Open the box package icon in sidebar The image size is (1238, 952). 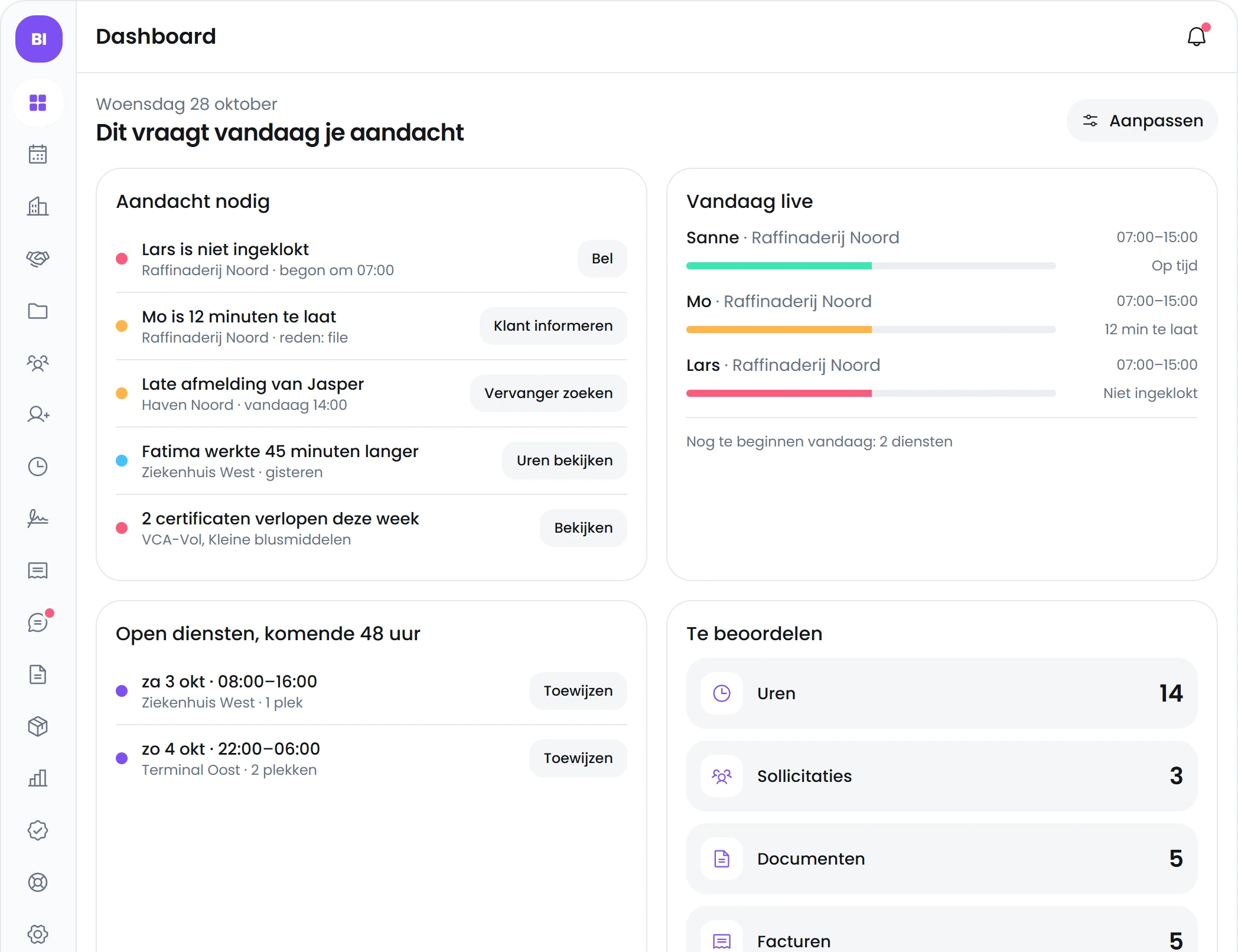point(38,726)
